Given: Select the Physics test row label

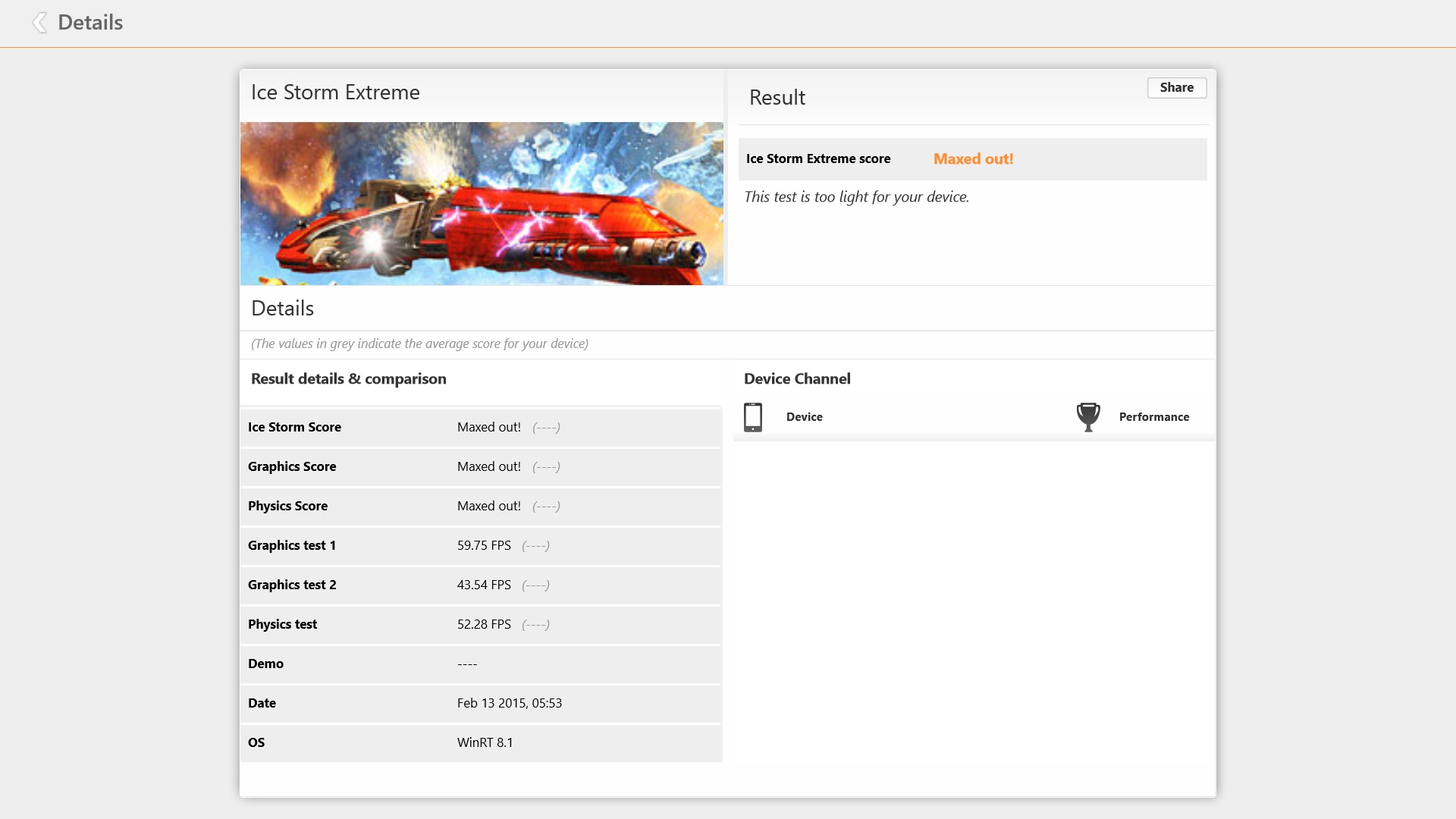Looking at the screenshot, I should coord(282,625).
